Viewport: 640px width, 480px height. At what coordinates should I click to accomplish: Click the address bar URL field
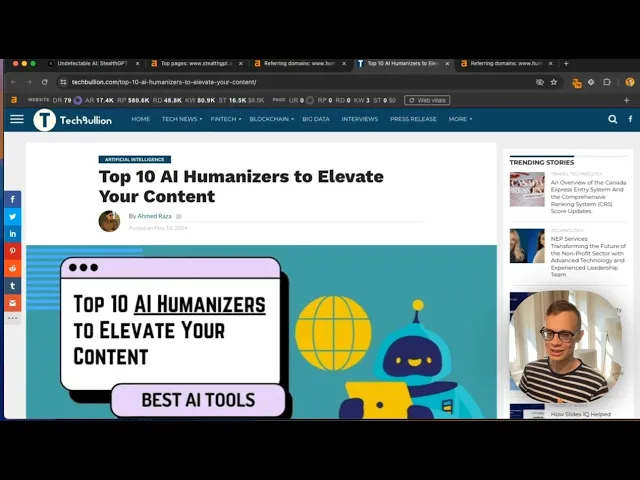[x=300, y=82]
